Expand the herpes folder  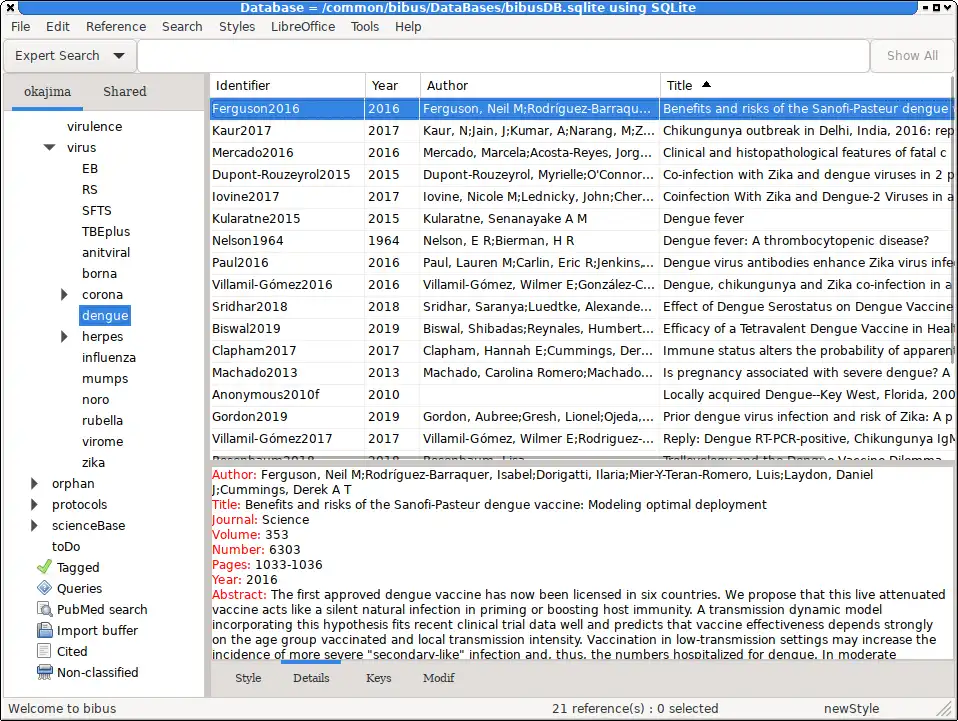64,337
